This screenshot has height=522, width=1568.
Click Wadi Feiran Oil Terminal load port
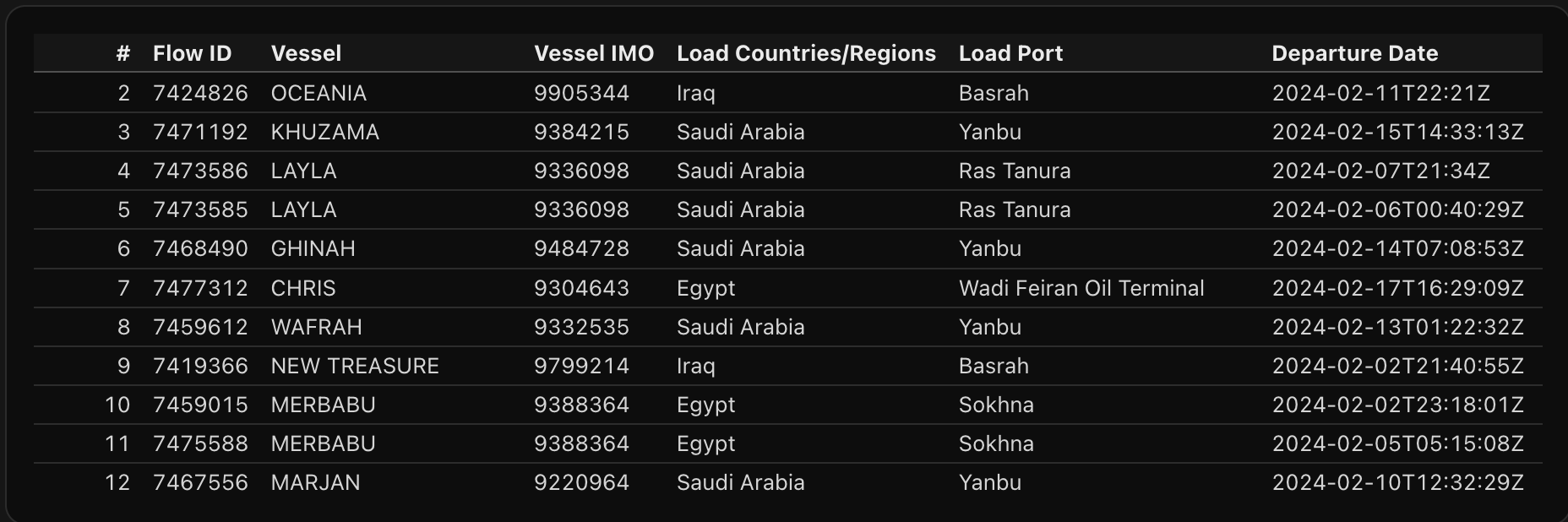[x=1081, y=288]
